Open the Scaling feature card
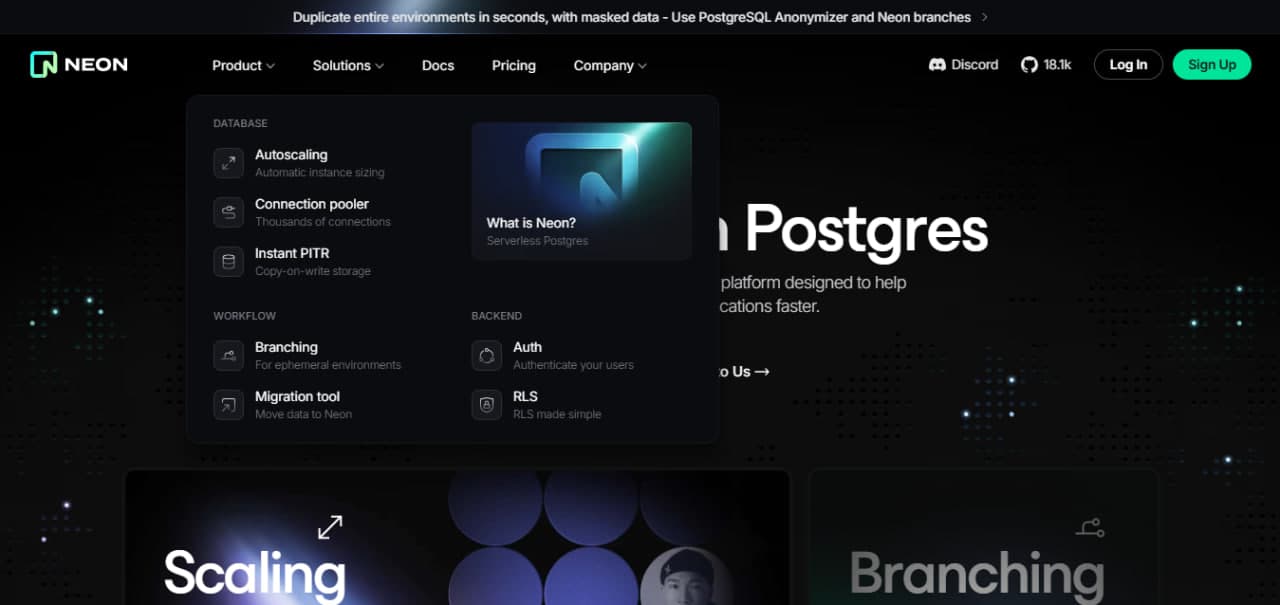This screenshot has height=605, width=1280. pyautogui.click(x=457, y=537)
